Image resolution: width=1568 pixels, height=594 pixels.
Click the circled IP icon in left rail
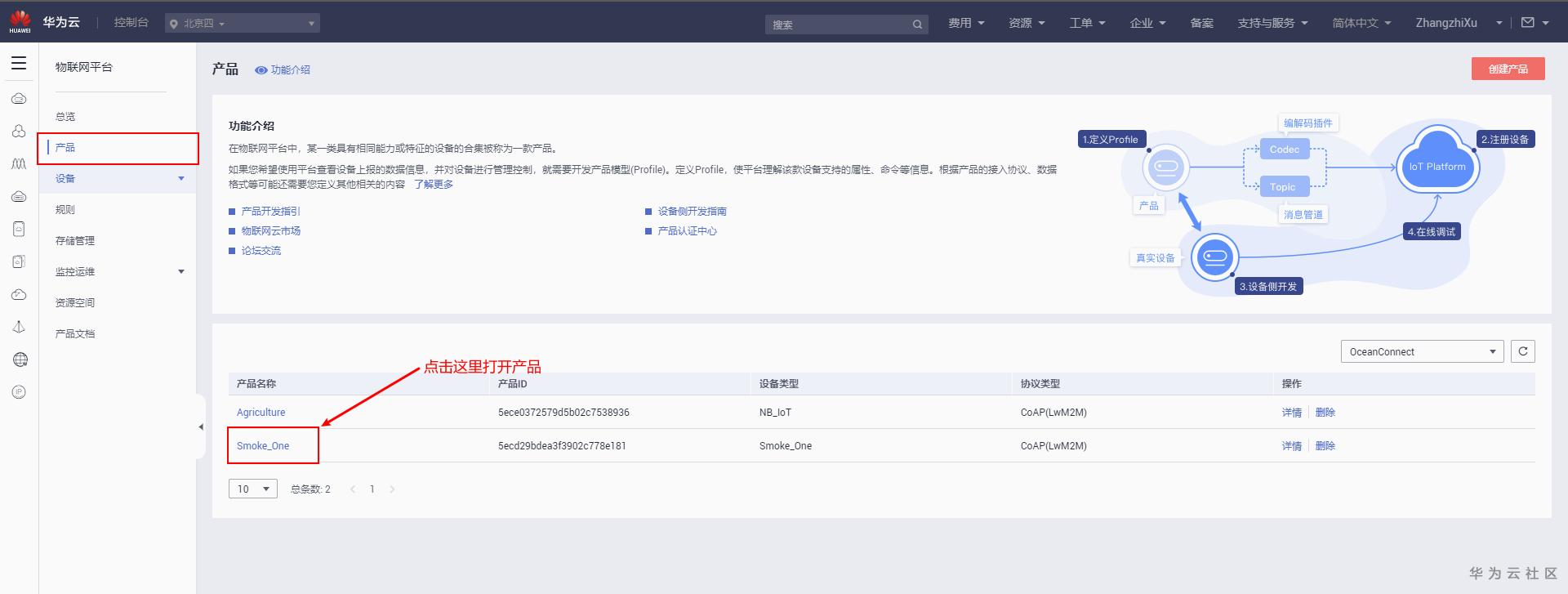19,392
